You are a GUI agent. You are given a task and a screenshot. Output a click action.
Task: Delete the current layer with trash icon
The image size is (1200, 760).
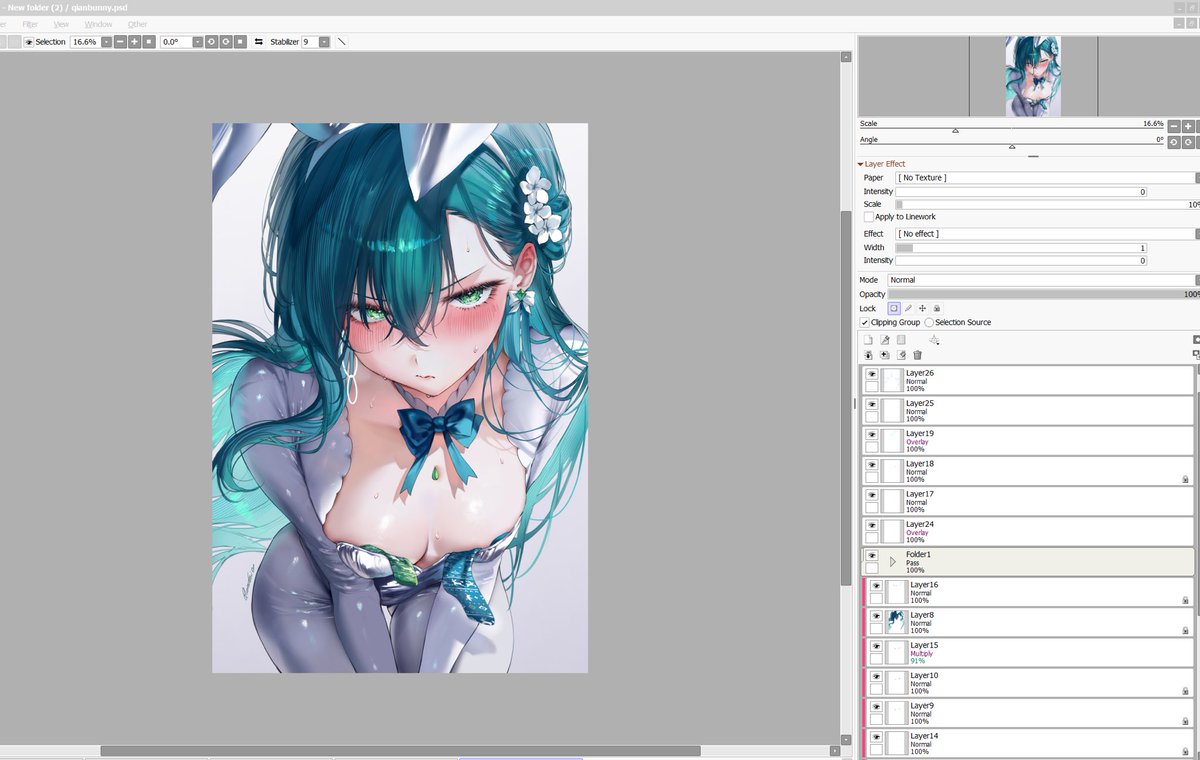click(917, 354)
